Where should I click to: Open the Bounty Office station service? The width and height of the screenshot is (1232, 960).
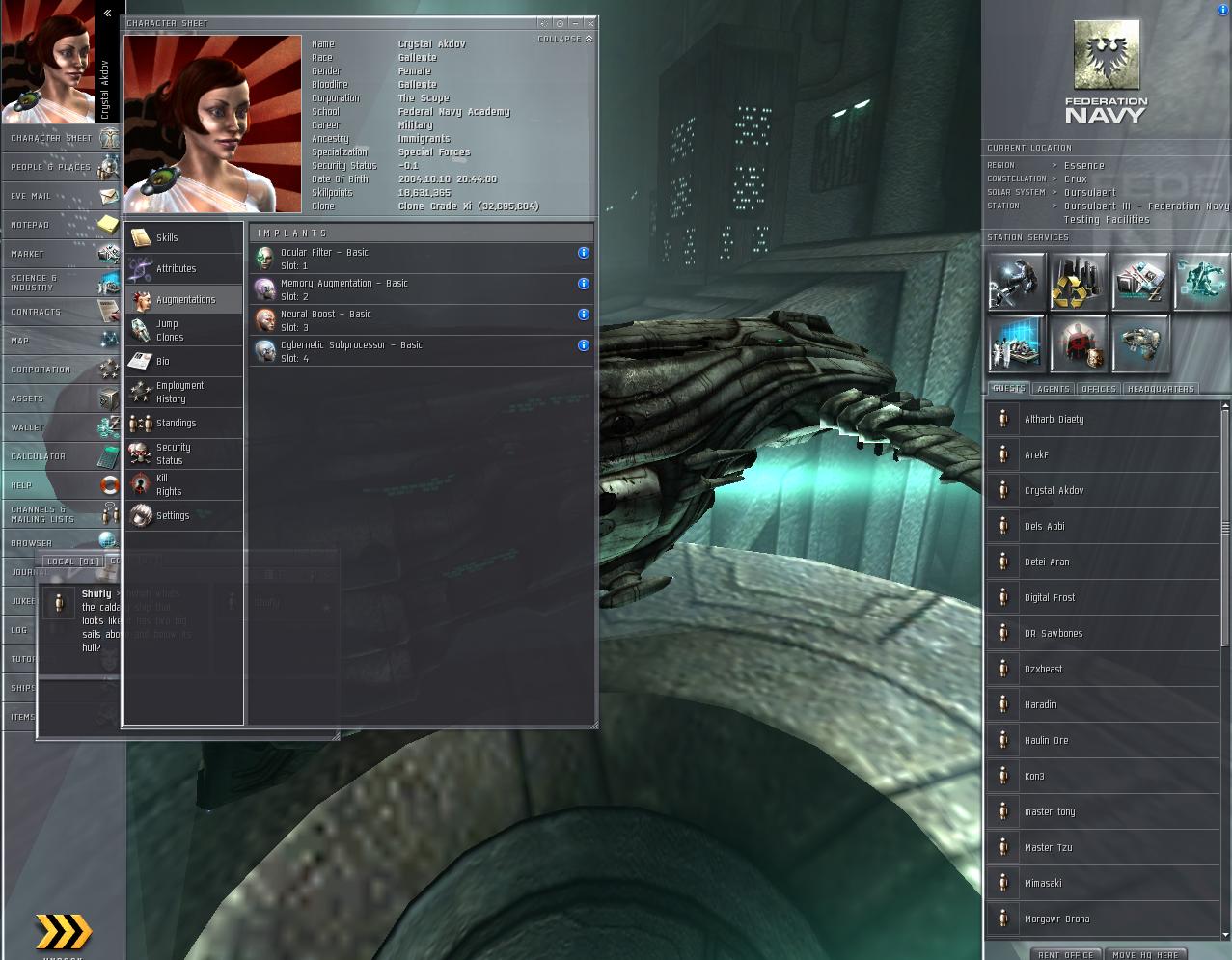tap(1079, 343)
